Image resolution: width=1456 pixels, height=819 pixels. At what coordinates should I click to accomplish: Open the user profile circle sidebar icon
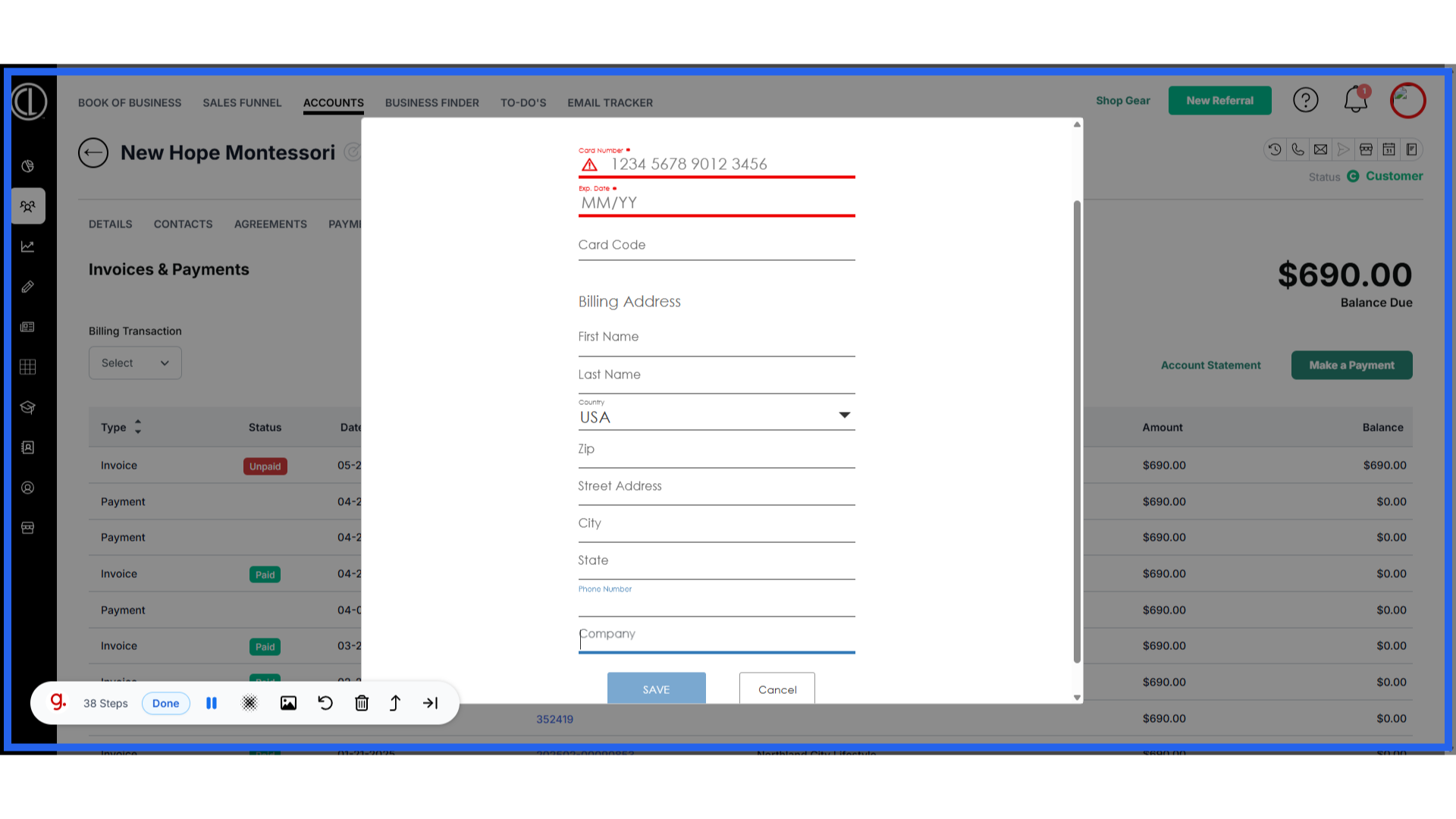28,488
